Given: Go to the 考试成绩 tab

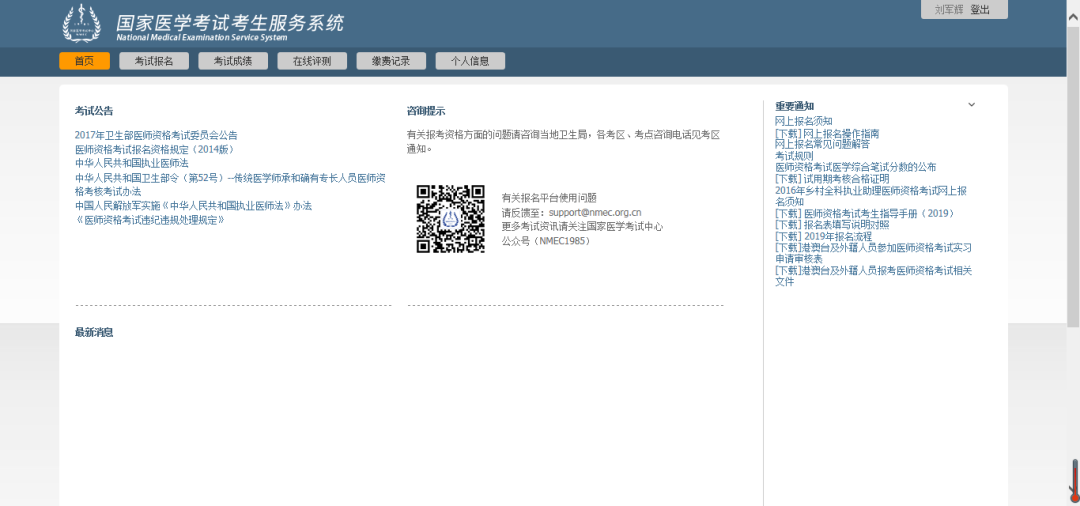Looking at the screenshot, I should tap(233, 61).
